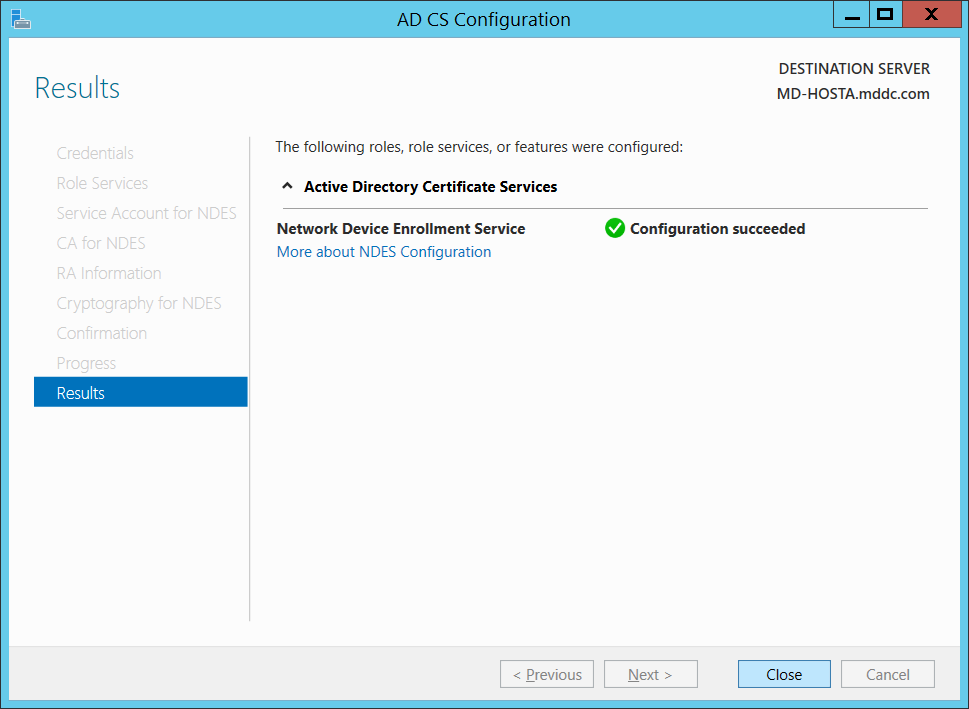Click the Credentials step in the wizard sidebar
969x709 pixels.
click(x=95, y=152)
